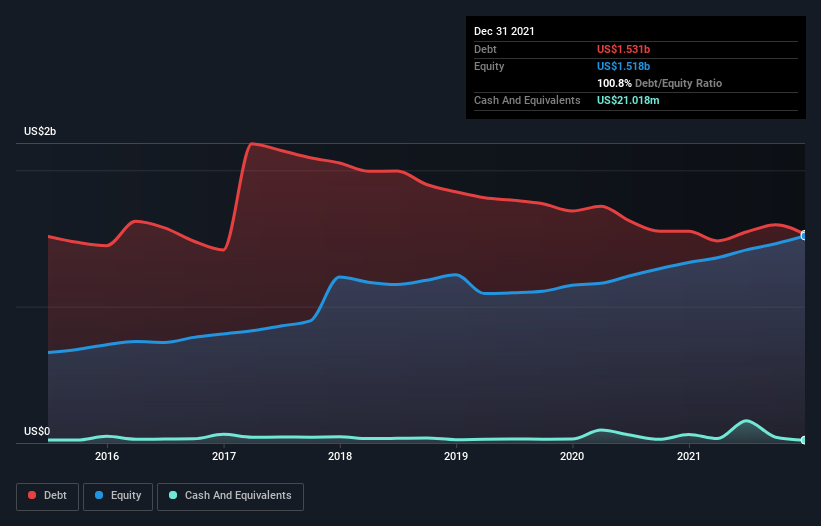Click the 2016 x-axis label
This screenshot has height=526, width=821.
pos(107,456)
